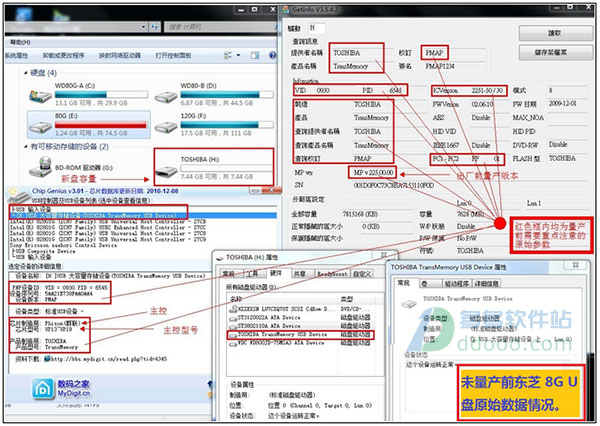Focus the 磁碟 drive letter field showing H

[x=316, y=28]
